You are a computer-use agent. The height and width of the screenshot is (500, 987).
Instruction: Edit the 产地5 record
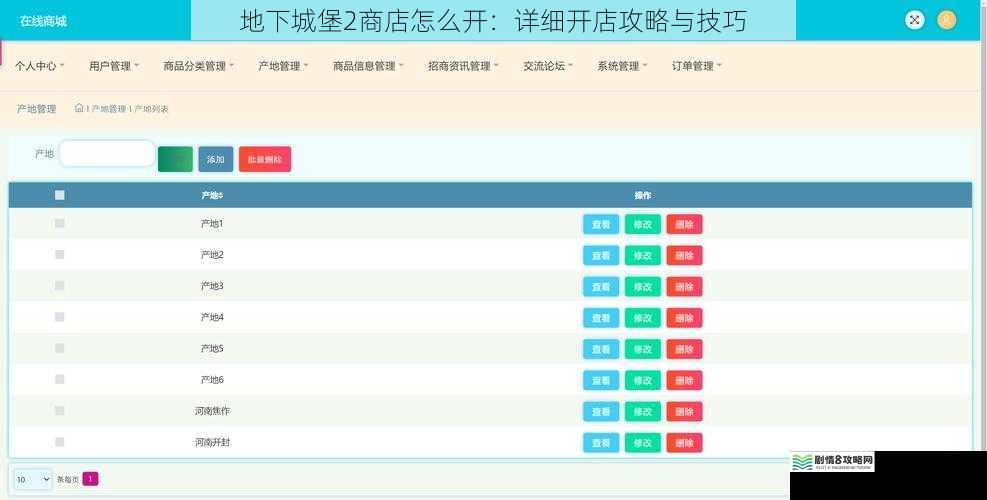click(643, 349)
